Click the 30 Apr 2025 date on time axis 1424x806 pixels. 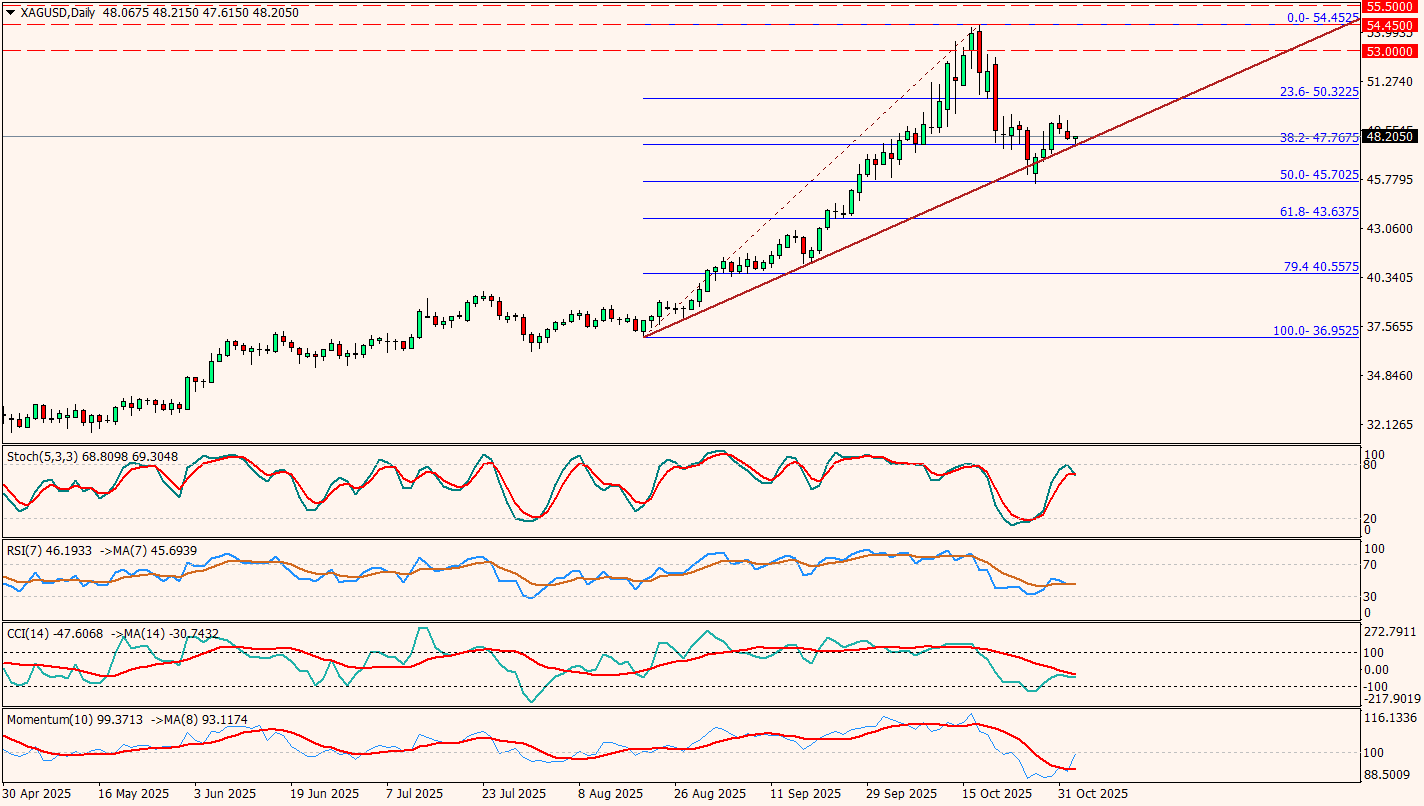point(39,794)
